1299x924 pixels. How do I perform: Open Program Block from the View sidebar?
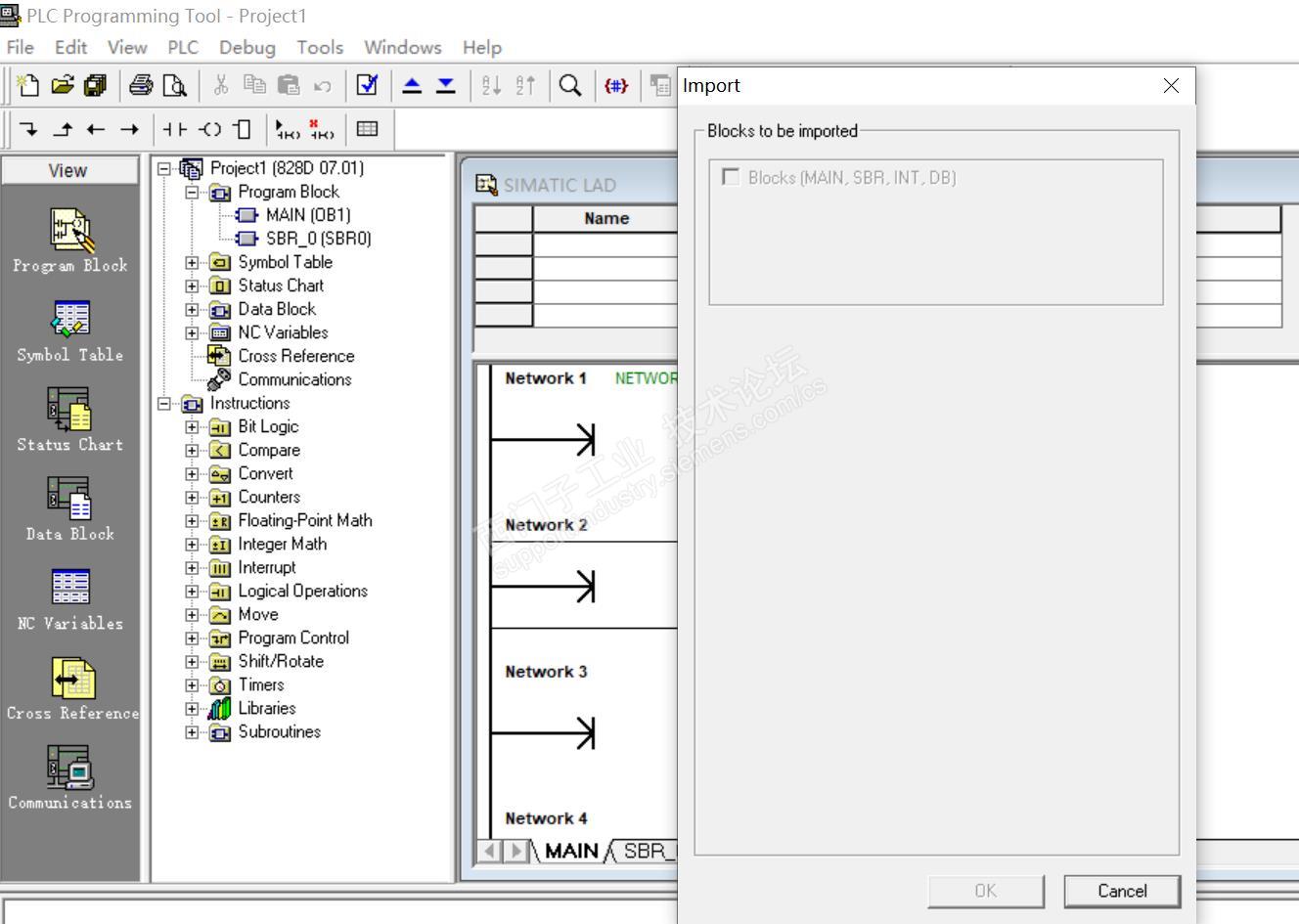[69, 242]
